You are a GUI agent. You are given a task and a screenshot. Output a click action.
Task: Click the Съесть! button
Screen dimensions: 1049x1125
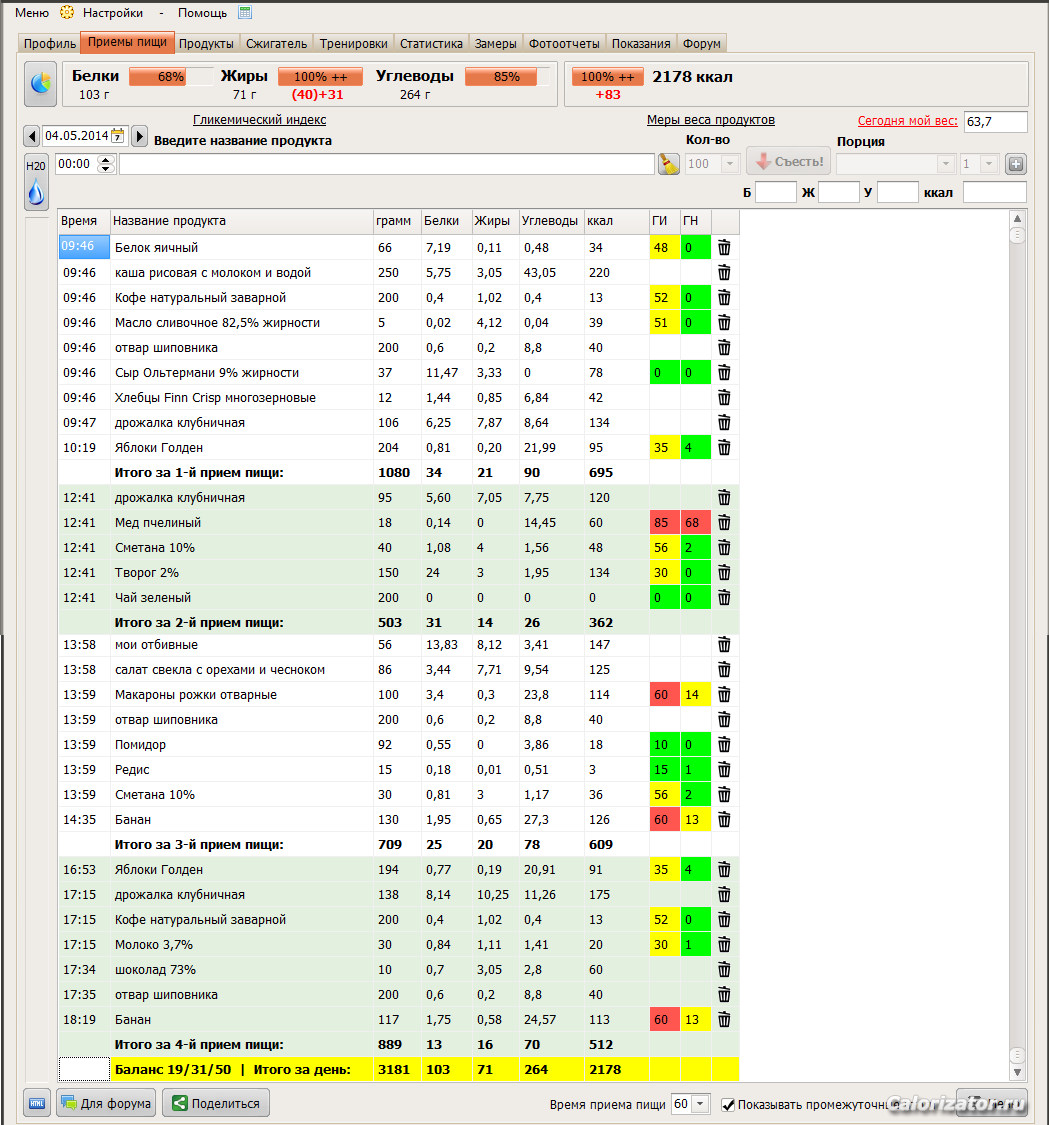coord(789,161)
